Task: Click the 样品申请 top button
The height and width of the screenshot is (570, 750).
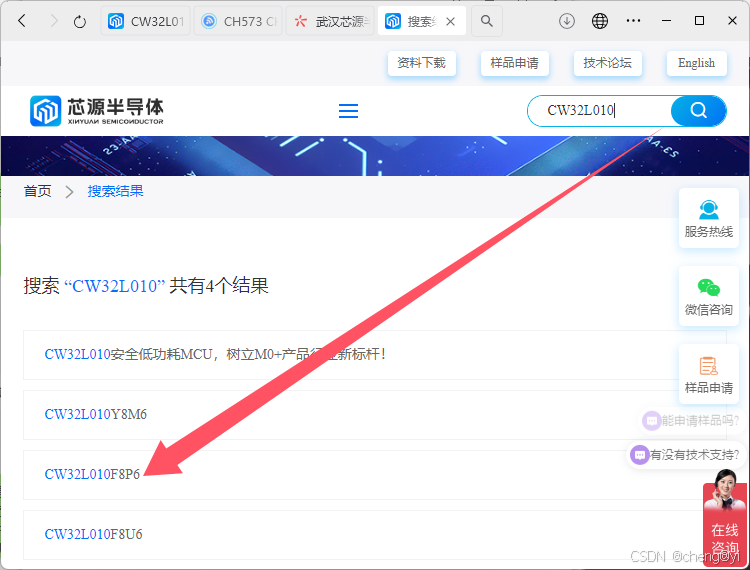Action: pyautogui.click(x=514, y=63)
